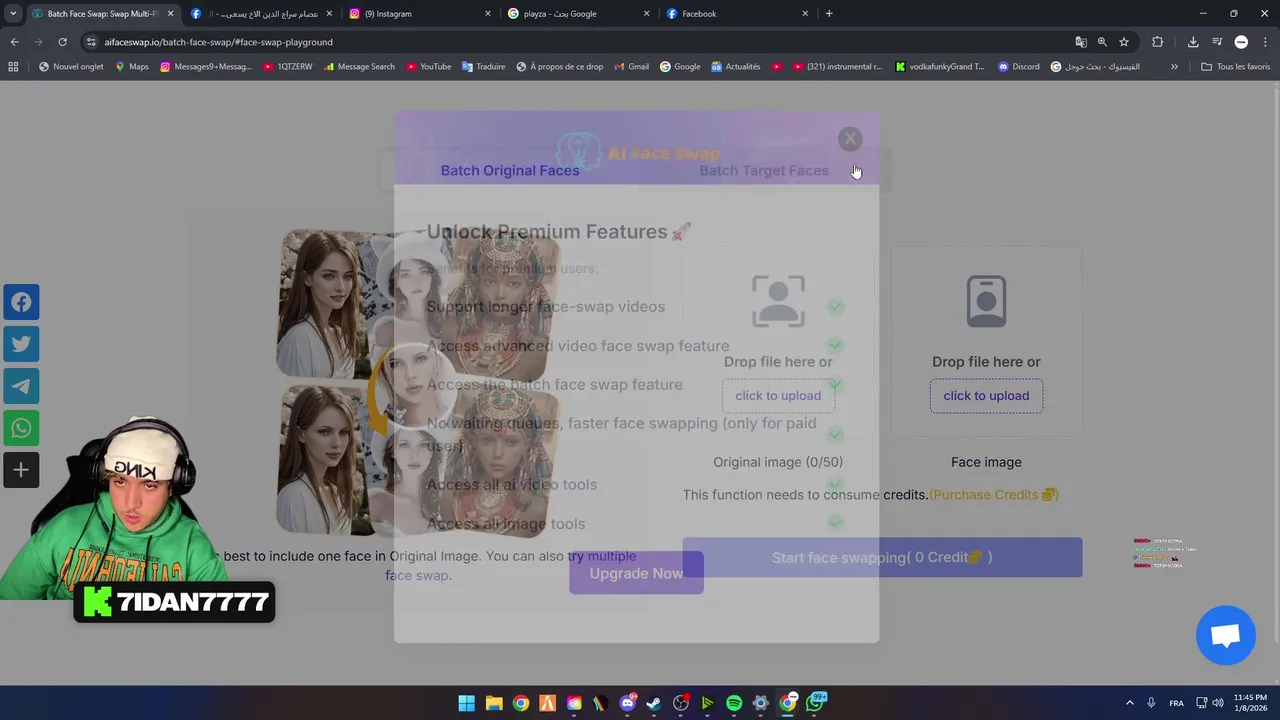Screen dimensions: 1280x720
Task: Open taskbar clock and date
Action: [x=1250, y=703]
